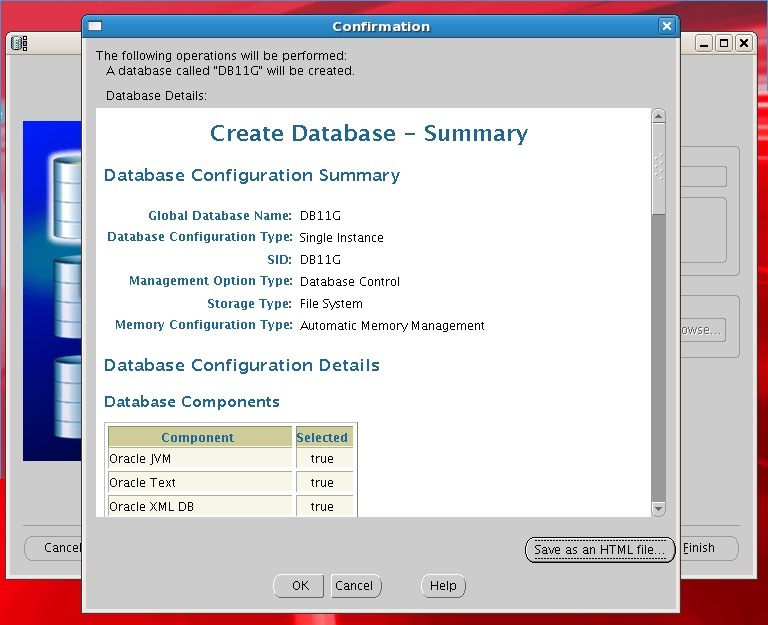Image resolution: width=768 pixels, height=625 pixels.
Task: Click the 'Selected' column header
Action: coord(324,437)
